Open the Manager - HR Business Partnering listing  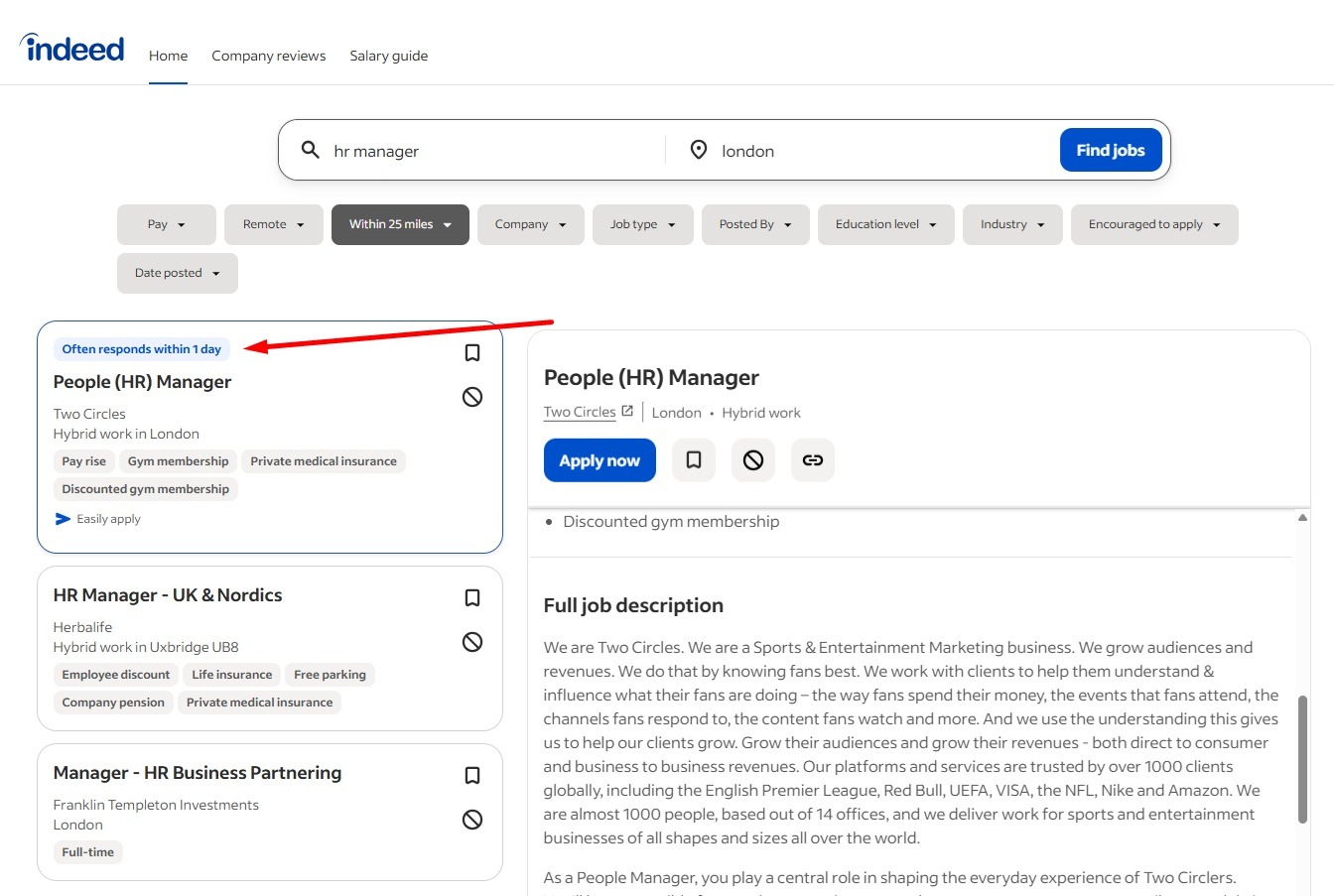tap(198, 773)
